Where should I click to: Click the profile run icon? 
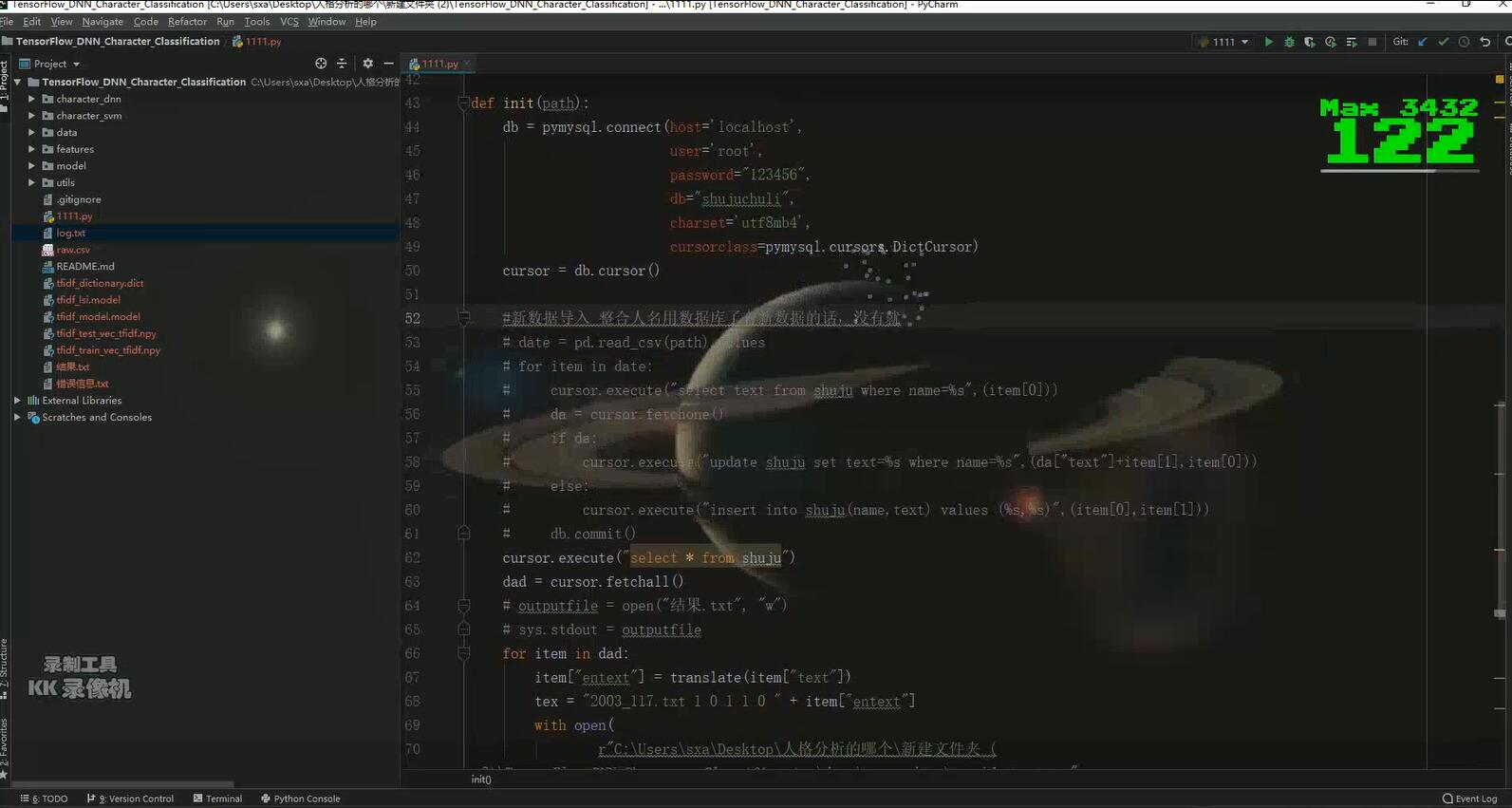(1331, 42)
